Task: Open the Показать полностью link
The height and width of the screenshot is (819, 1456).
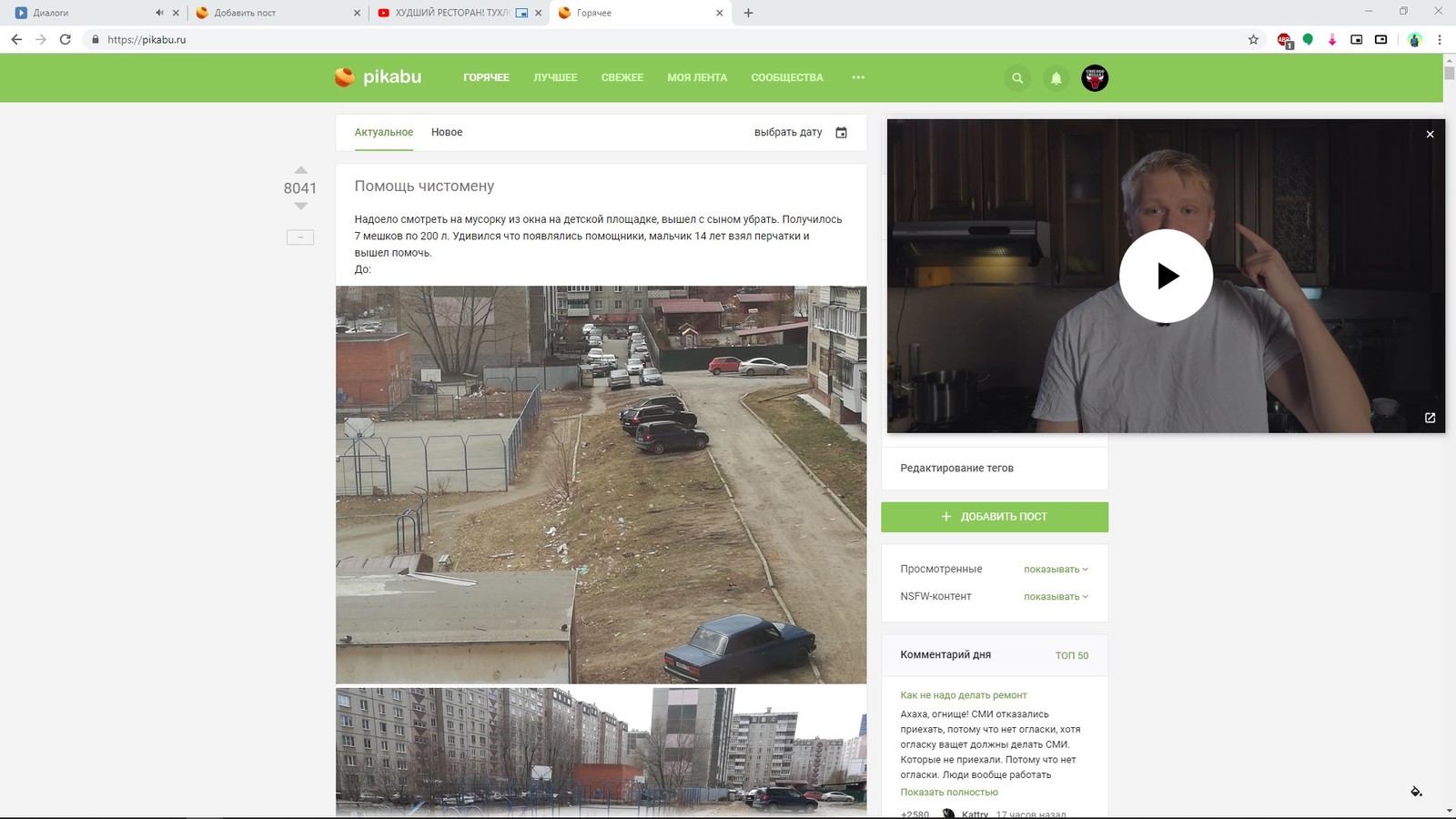Action: pyautogui.click(x=949, y=793)
